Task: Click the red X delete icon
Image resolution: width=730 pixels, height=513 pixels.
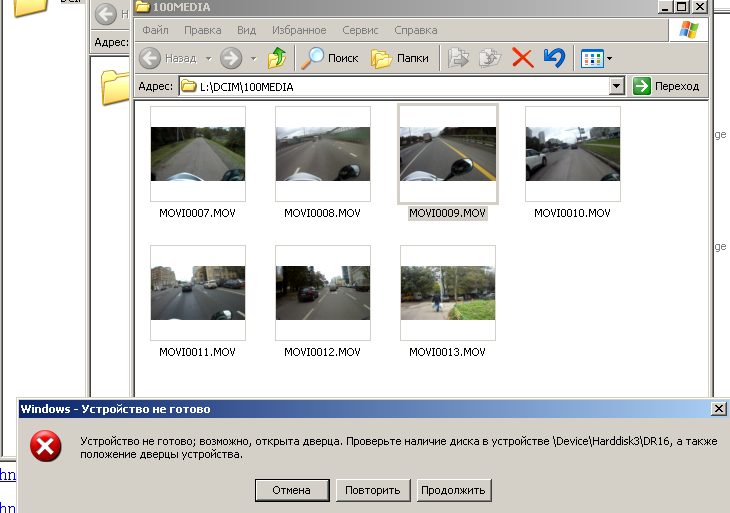Action: pyautogui.click(x=522, y=58)
